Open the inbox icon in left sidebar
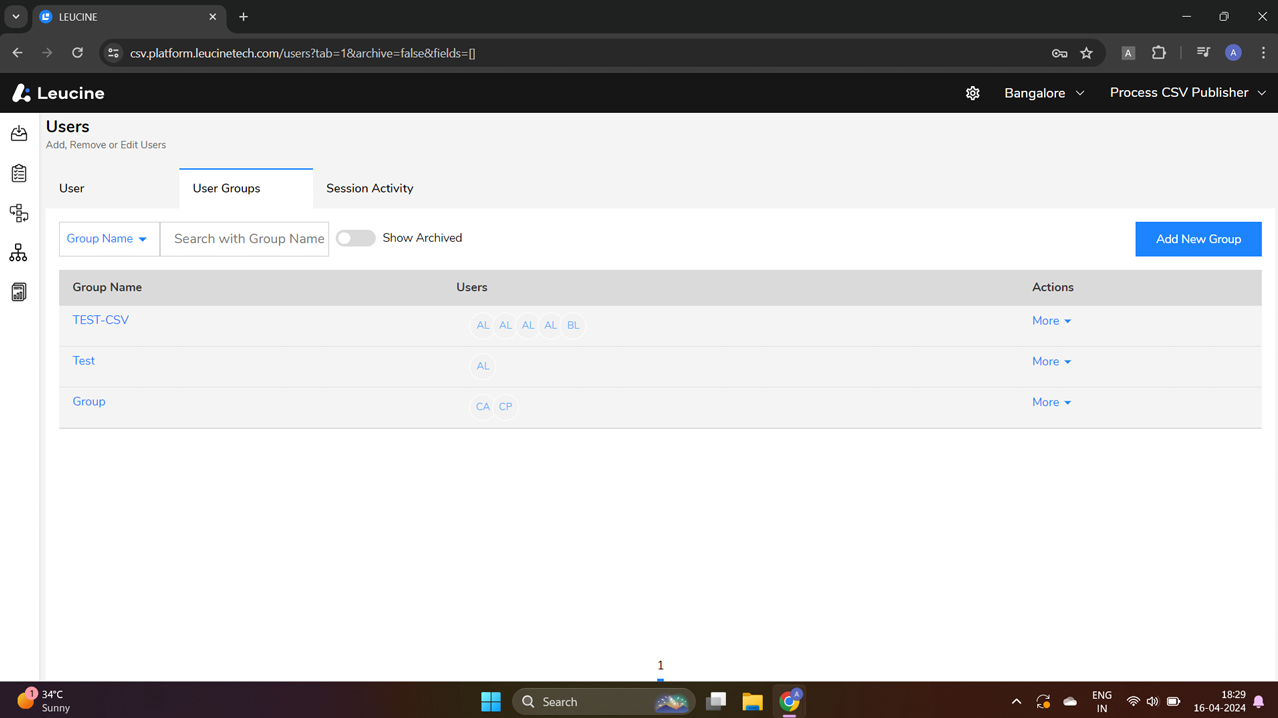This screenshot has width=1278, height=718. pyautogui.click(x=19, y=133)
